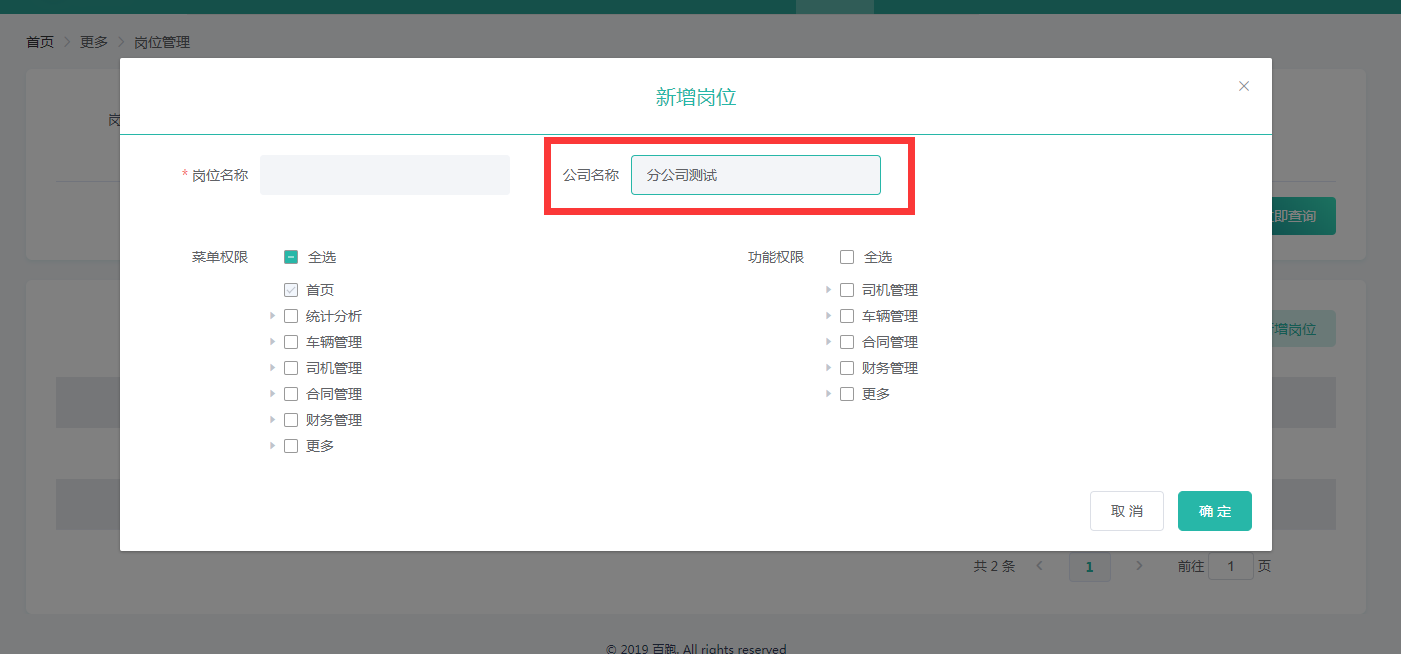Expand the 统计分析 tree node arrow
The image size is (1401, 654).
pyautogui.click(x=272, y=316)
